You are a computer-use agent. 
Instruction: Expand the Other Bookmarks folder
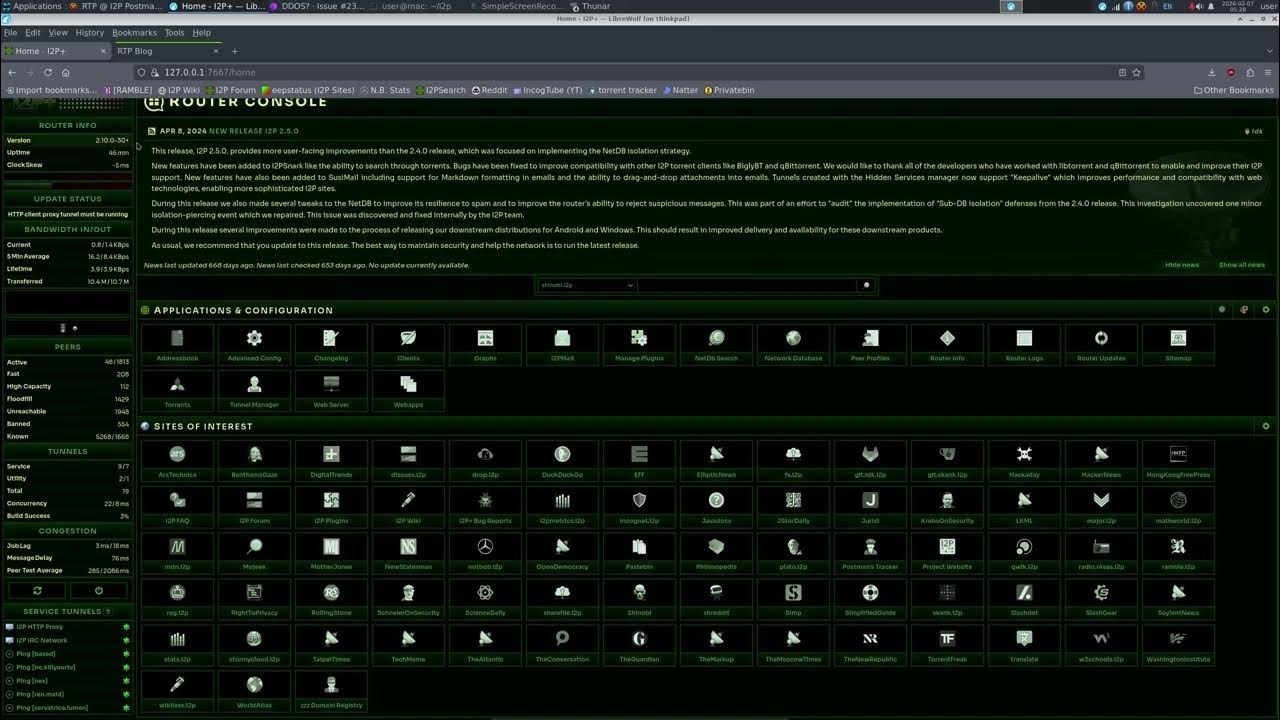coord(1233,90)
